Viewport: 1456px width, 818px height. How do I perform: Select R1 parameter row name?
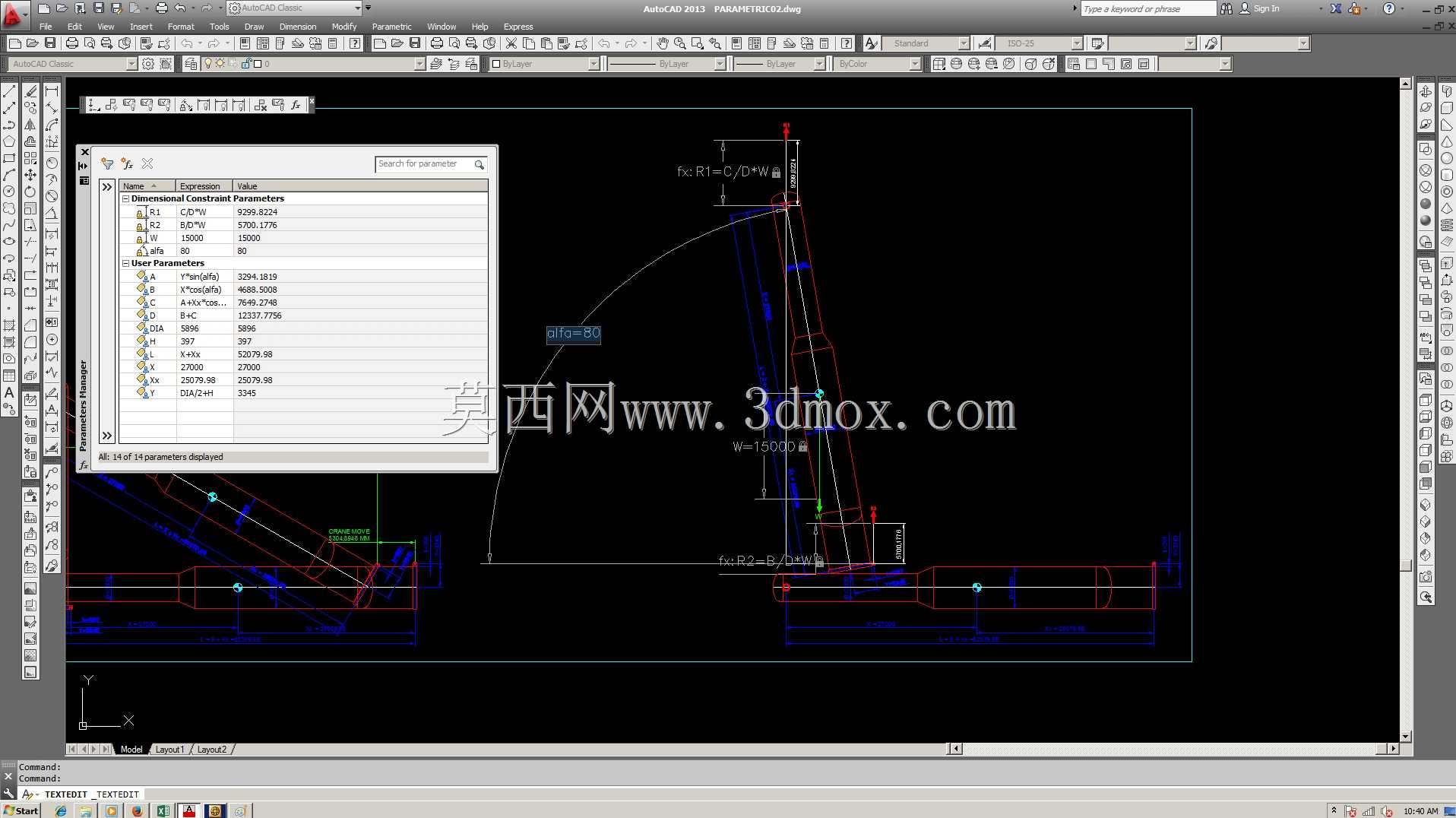[155, 212]
